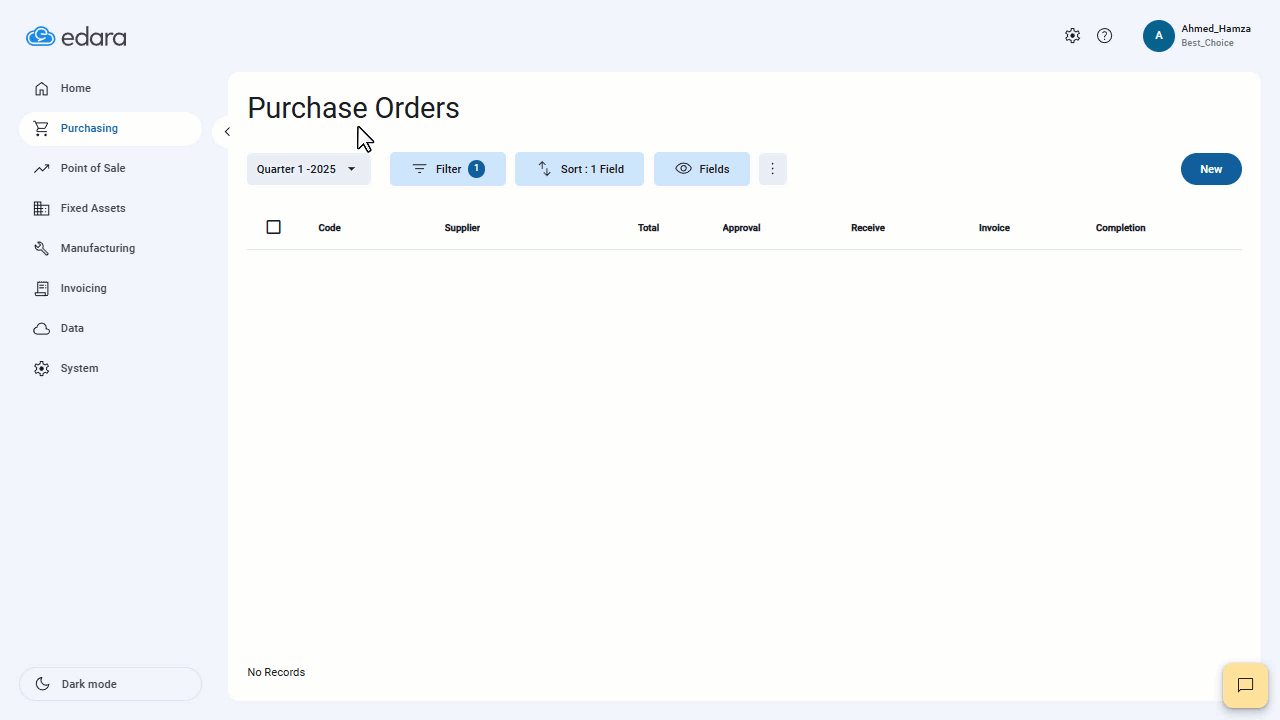Screen dimensions: 1280x720
Task: Toggle the select-all checkbox in table header
Action: click(274, 227)
